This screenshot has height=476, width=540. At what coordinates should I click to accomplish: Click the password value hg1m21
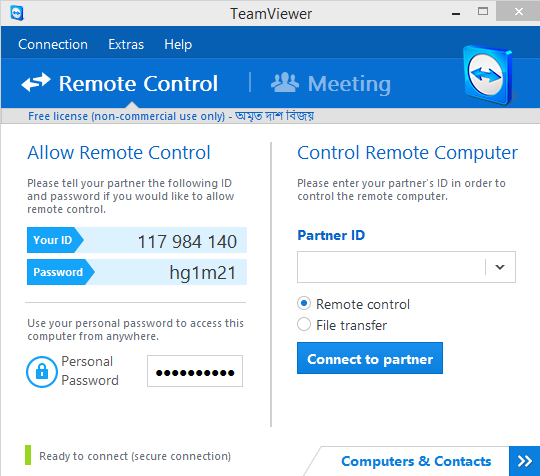pos(203,273)
